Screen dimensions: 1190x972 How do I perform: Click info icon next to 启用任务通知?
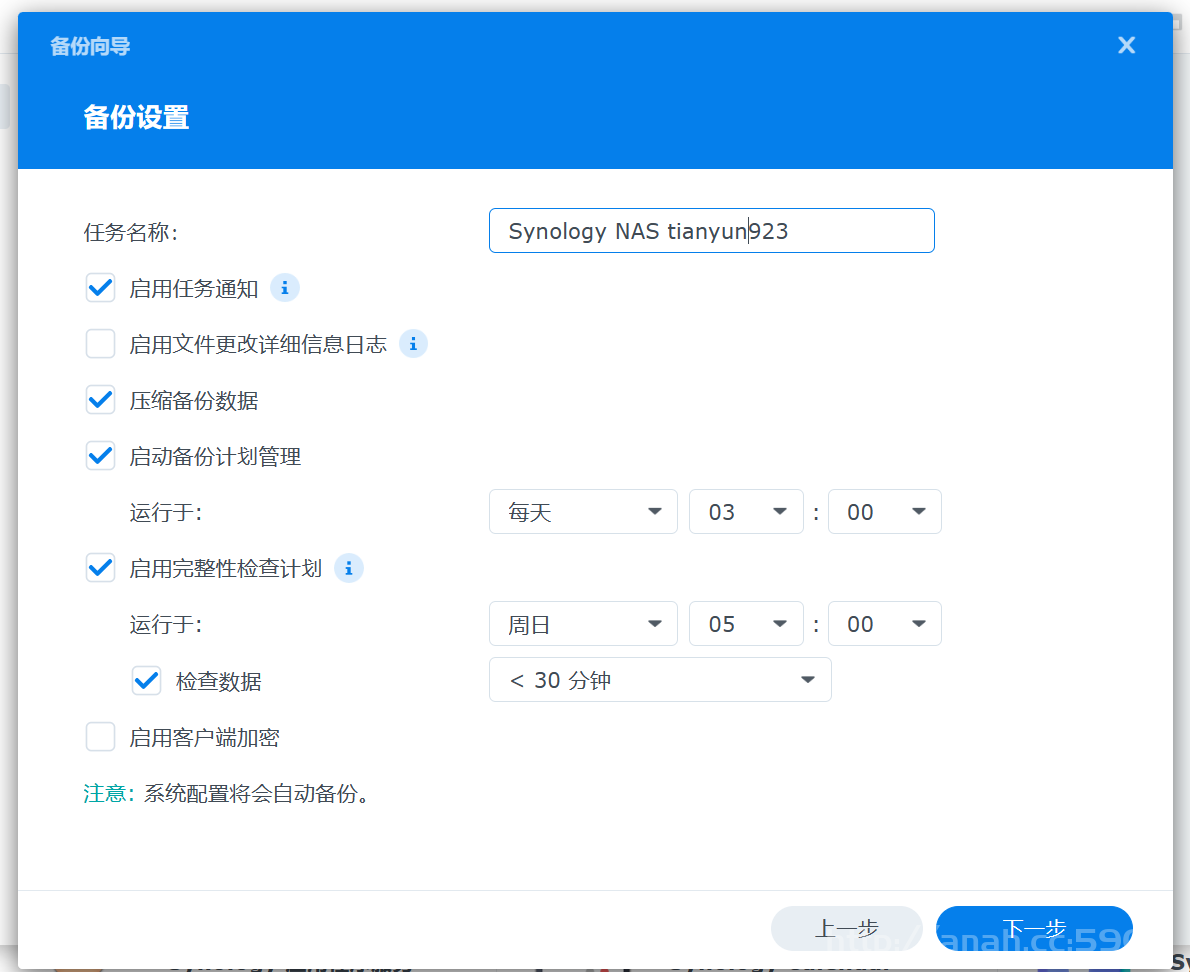pos(285,288)
